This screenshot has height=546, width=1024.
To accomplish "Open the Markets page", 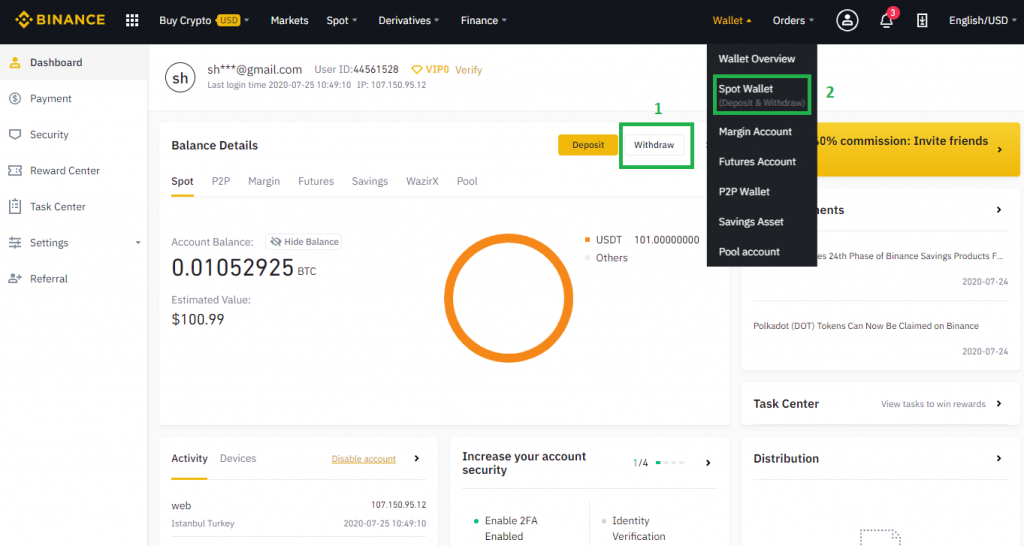I will point(289,20).
